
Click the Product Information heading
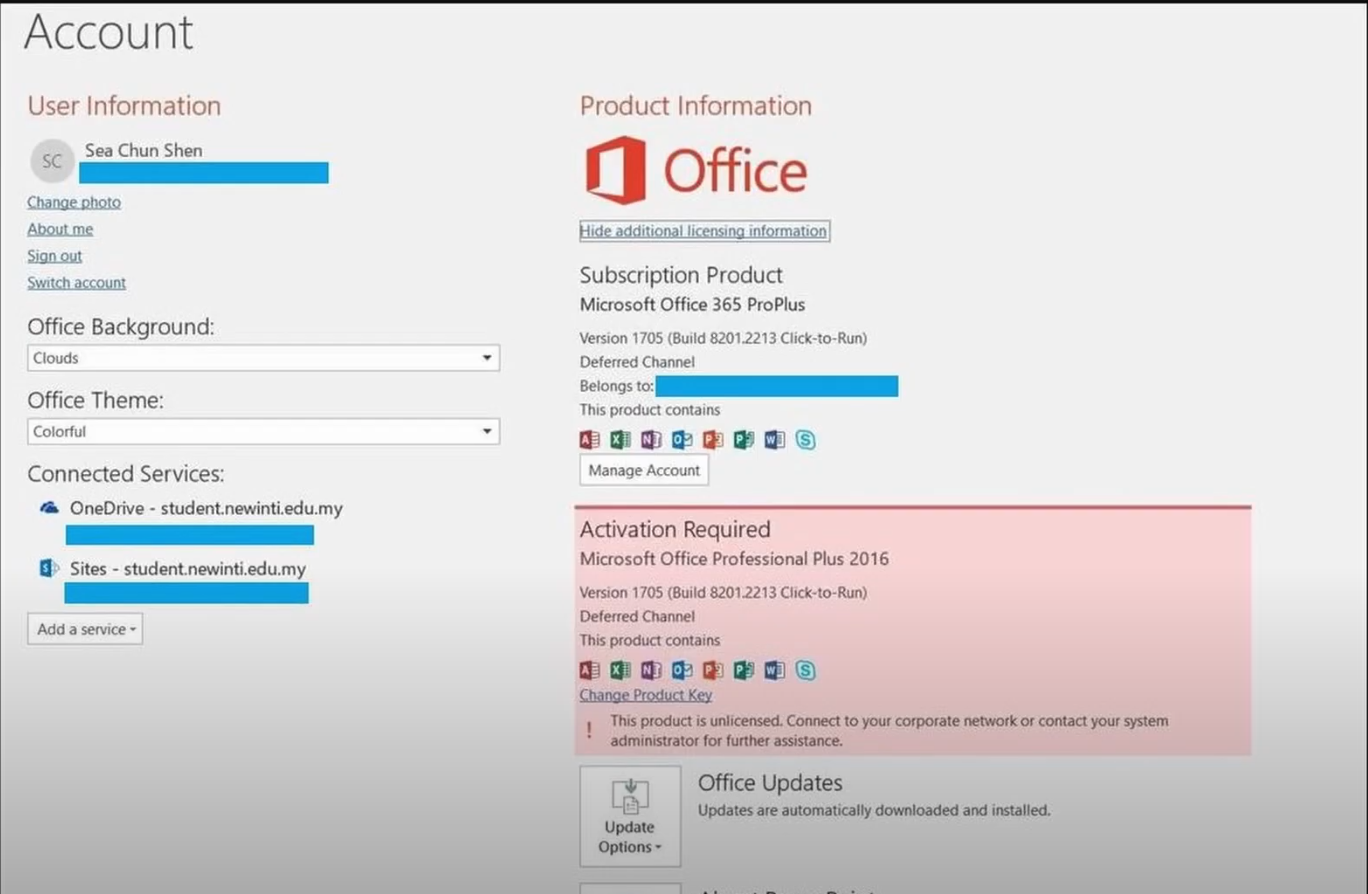point(696,106)
